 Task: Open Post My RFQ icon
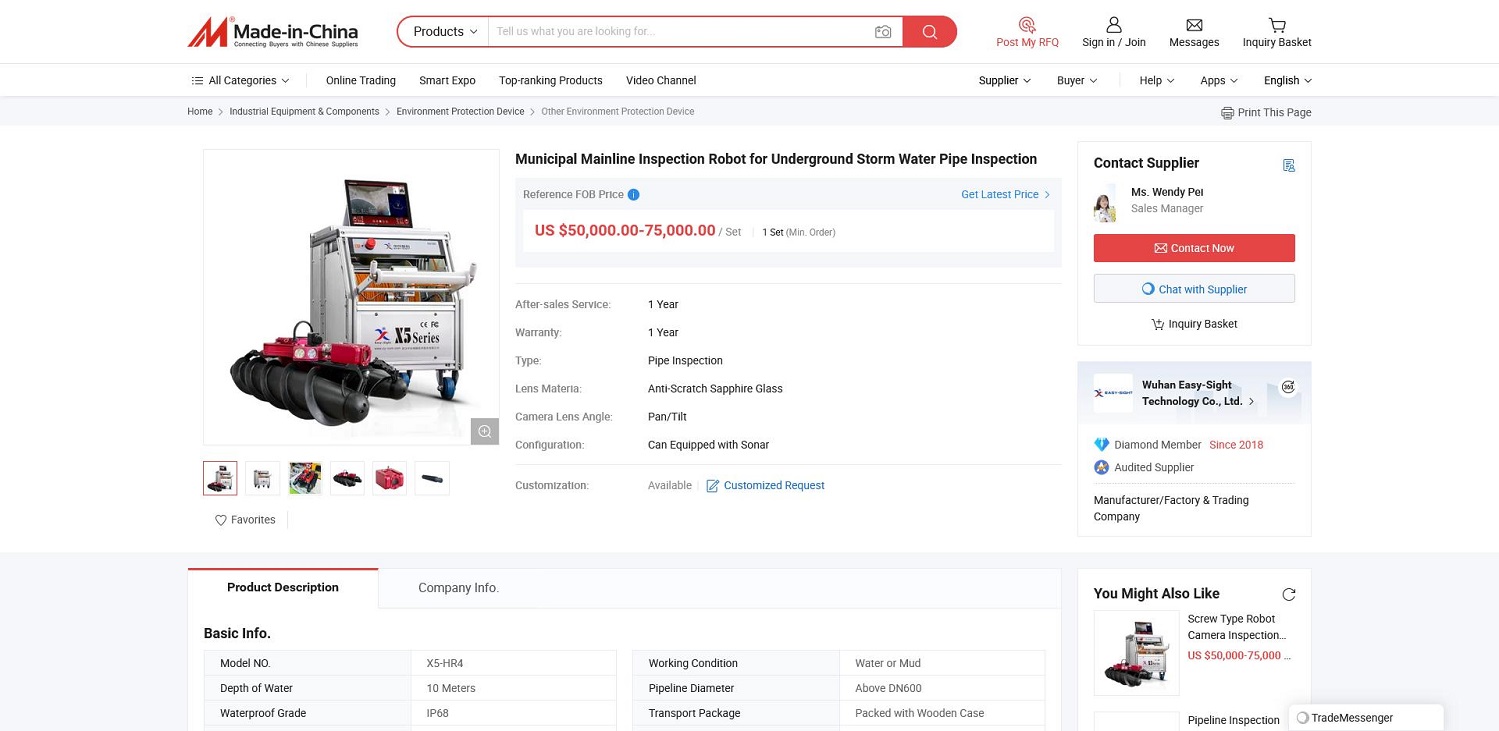point(1027,25)
